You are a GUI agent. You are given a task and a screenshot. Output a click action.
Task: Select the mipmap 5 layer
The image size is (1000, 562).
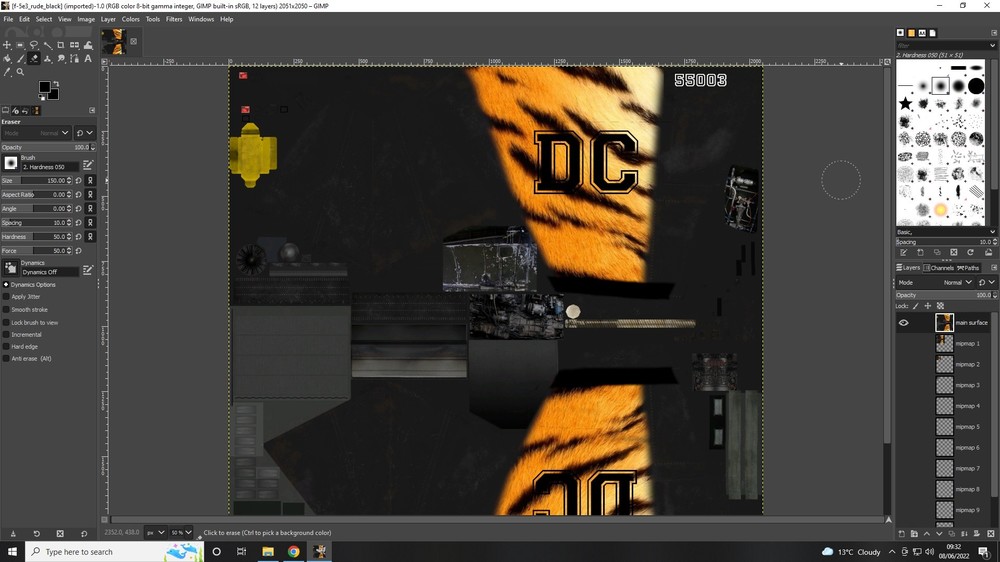click(x=967, y=427)
